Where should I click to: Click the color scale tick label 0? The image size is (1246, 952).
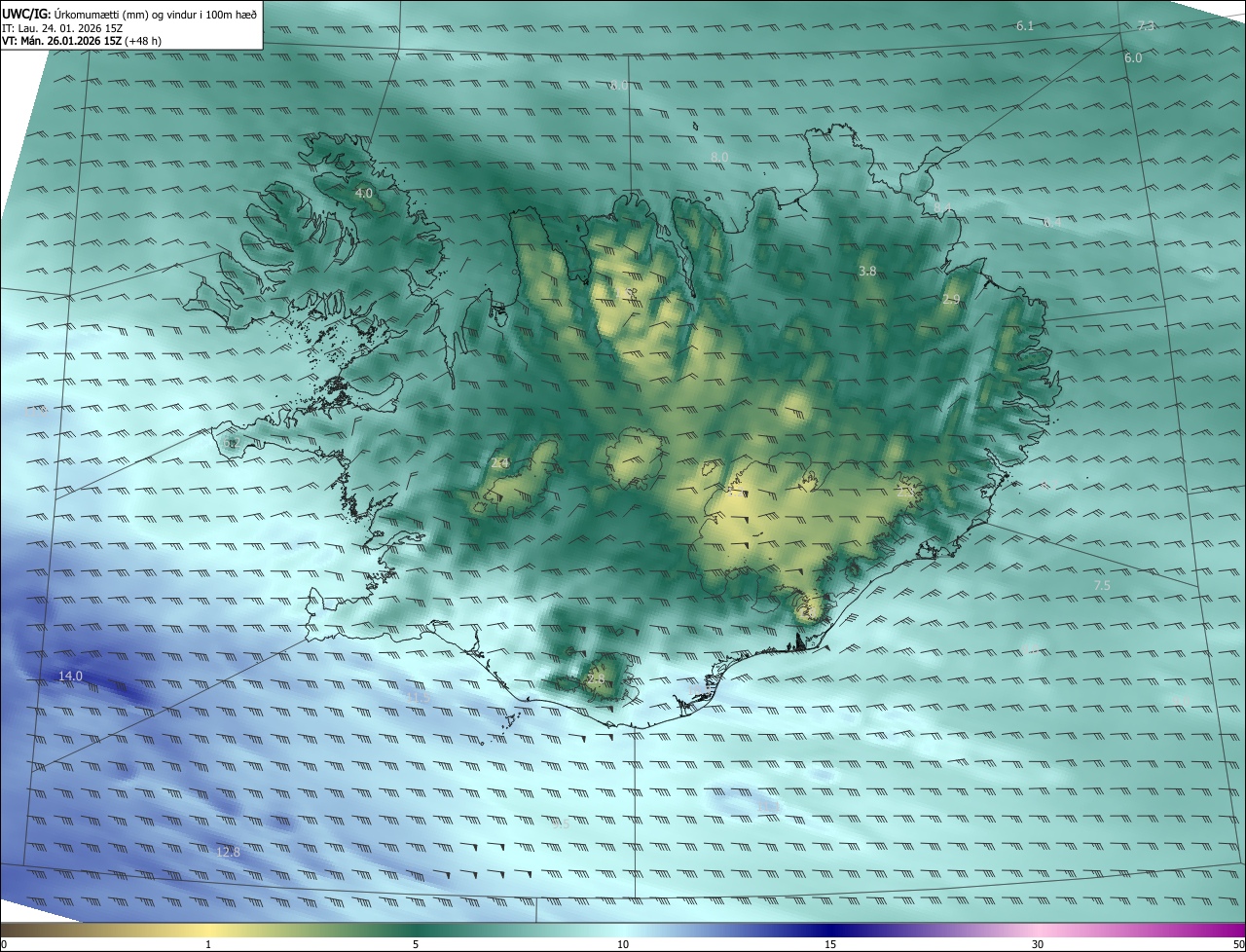4,944
